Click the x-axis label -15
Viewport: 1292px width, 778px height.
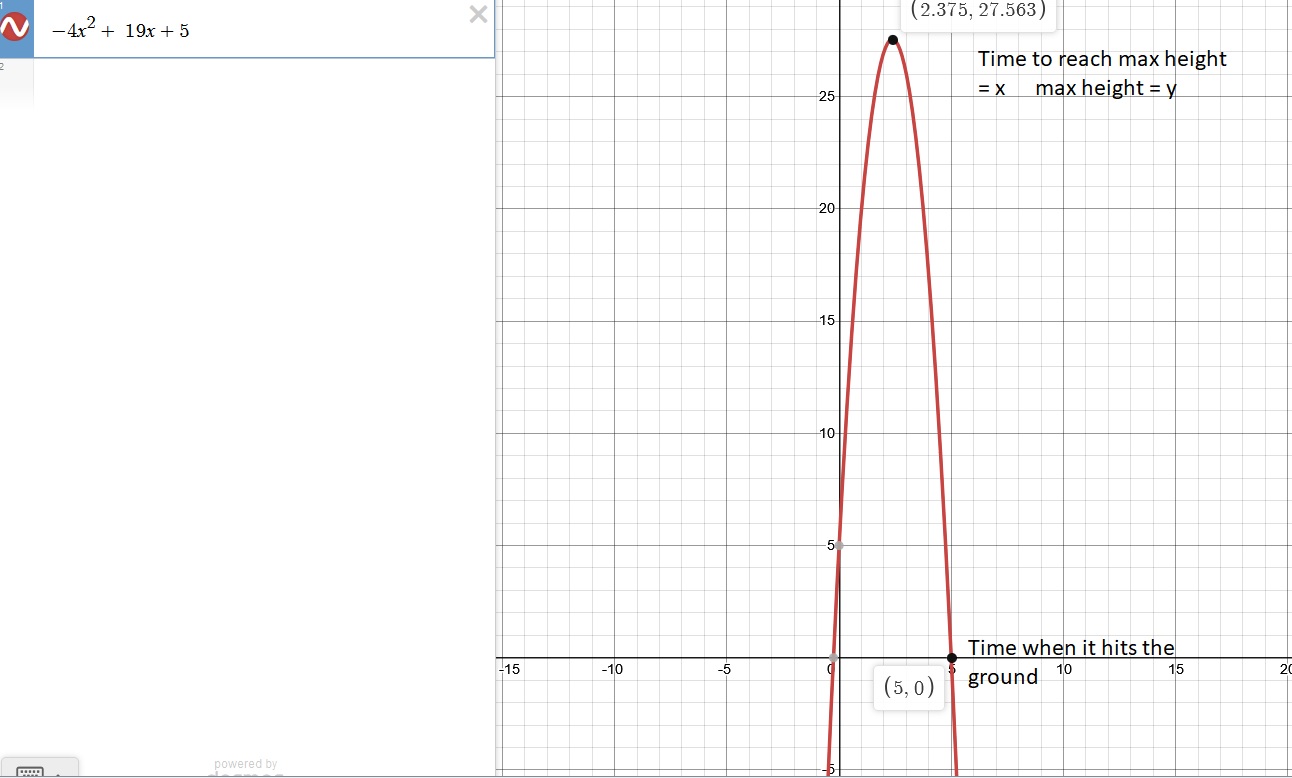click(509, 670)
